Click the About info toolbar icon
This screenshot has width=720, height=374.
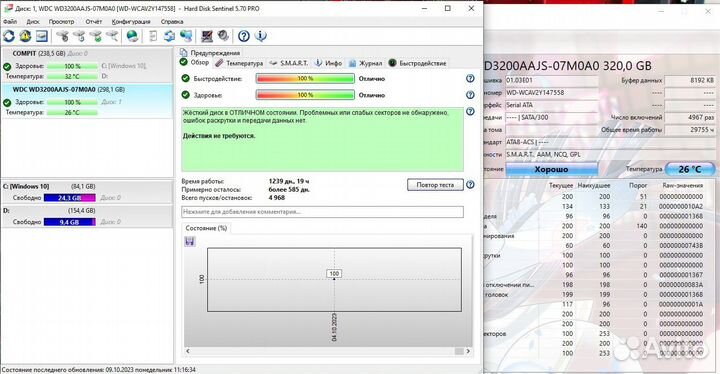[x=260, y=36]
